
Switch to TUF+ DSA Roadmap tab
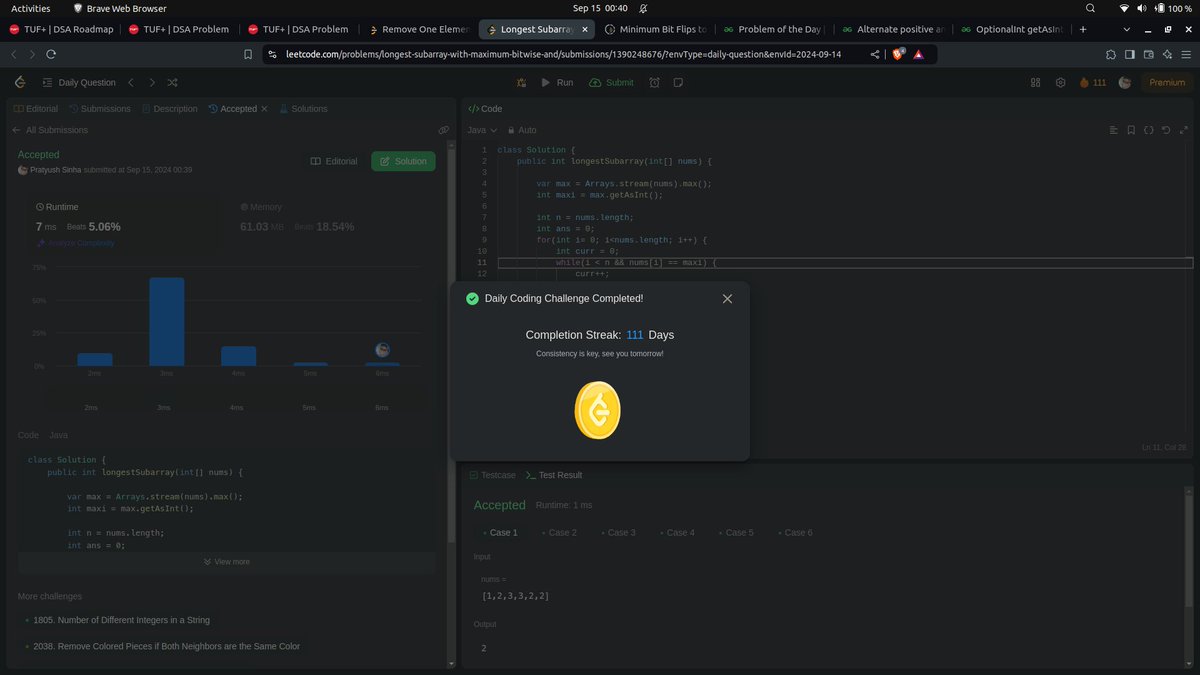63,29
